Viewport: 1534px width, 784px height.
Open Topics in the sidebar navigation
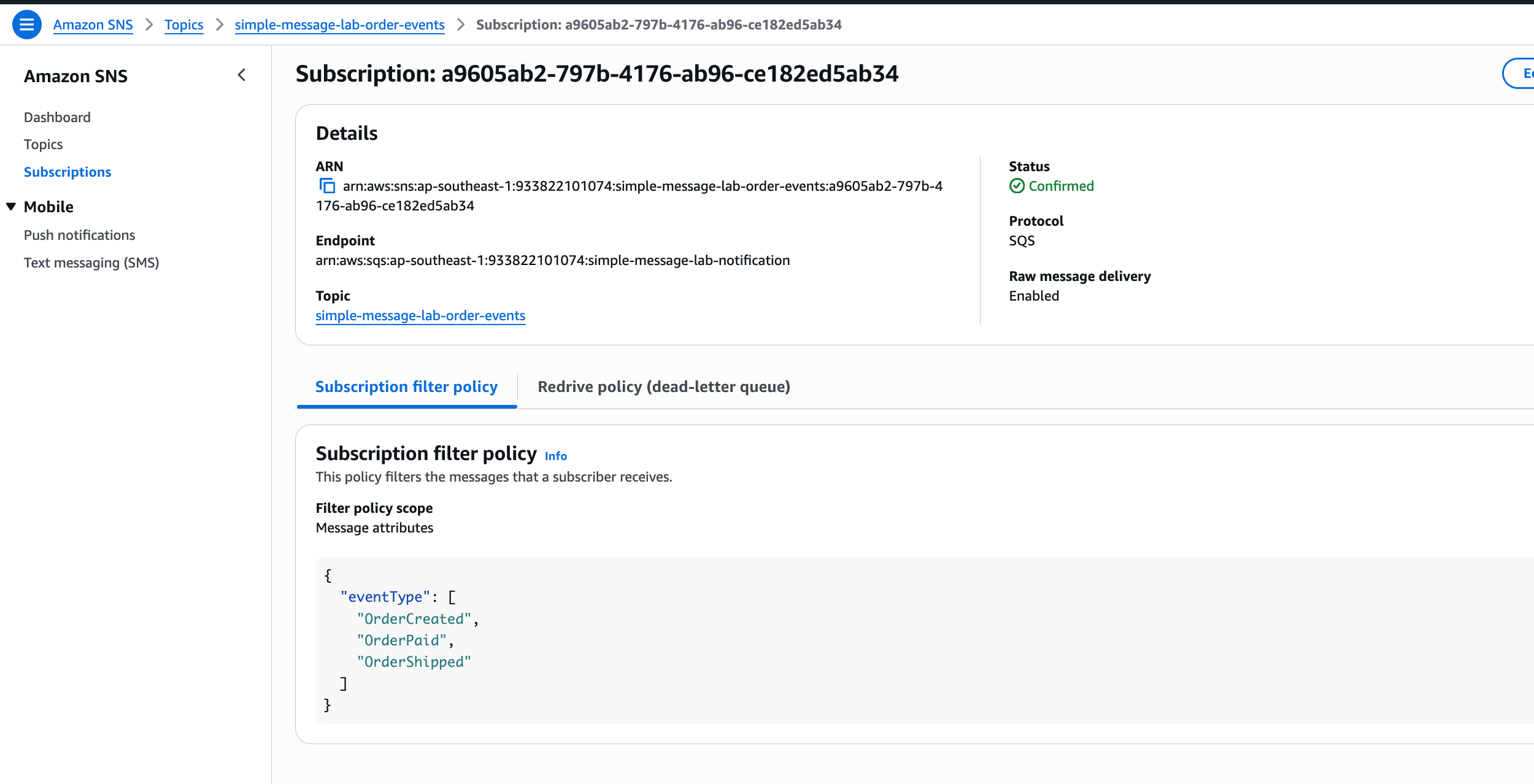pyautogui.click(x=43, y=144)
